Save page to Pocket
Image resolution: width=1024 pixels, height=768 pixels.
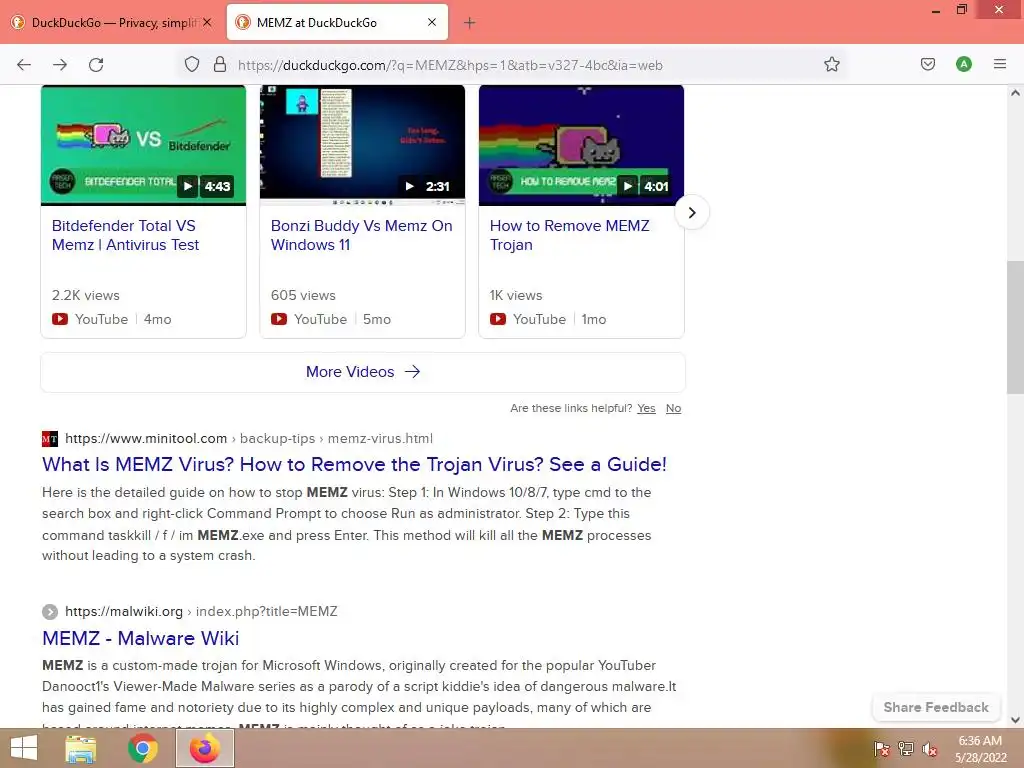(927, 64)
